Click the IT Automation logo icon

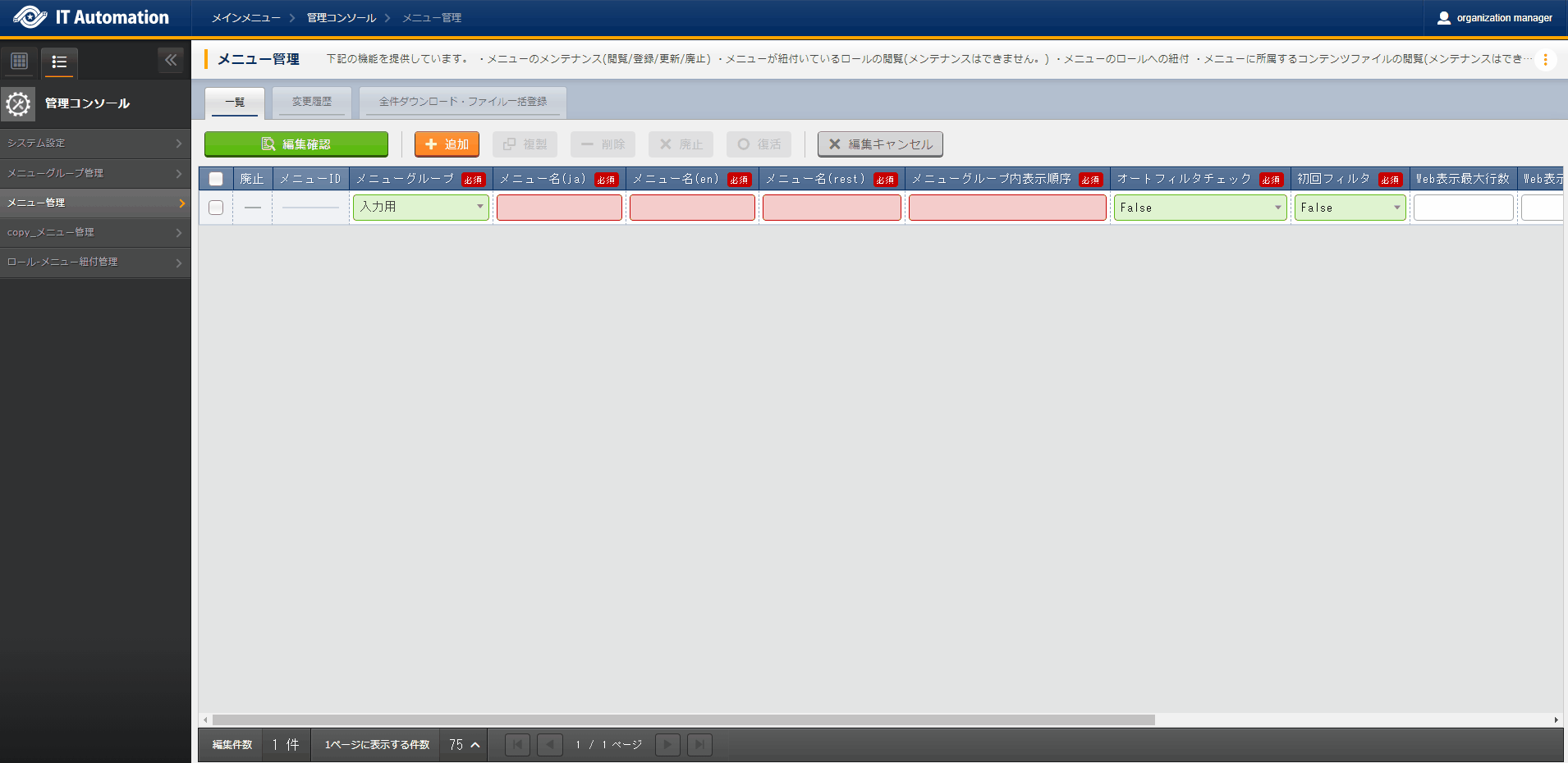(30, 17)
